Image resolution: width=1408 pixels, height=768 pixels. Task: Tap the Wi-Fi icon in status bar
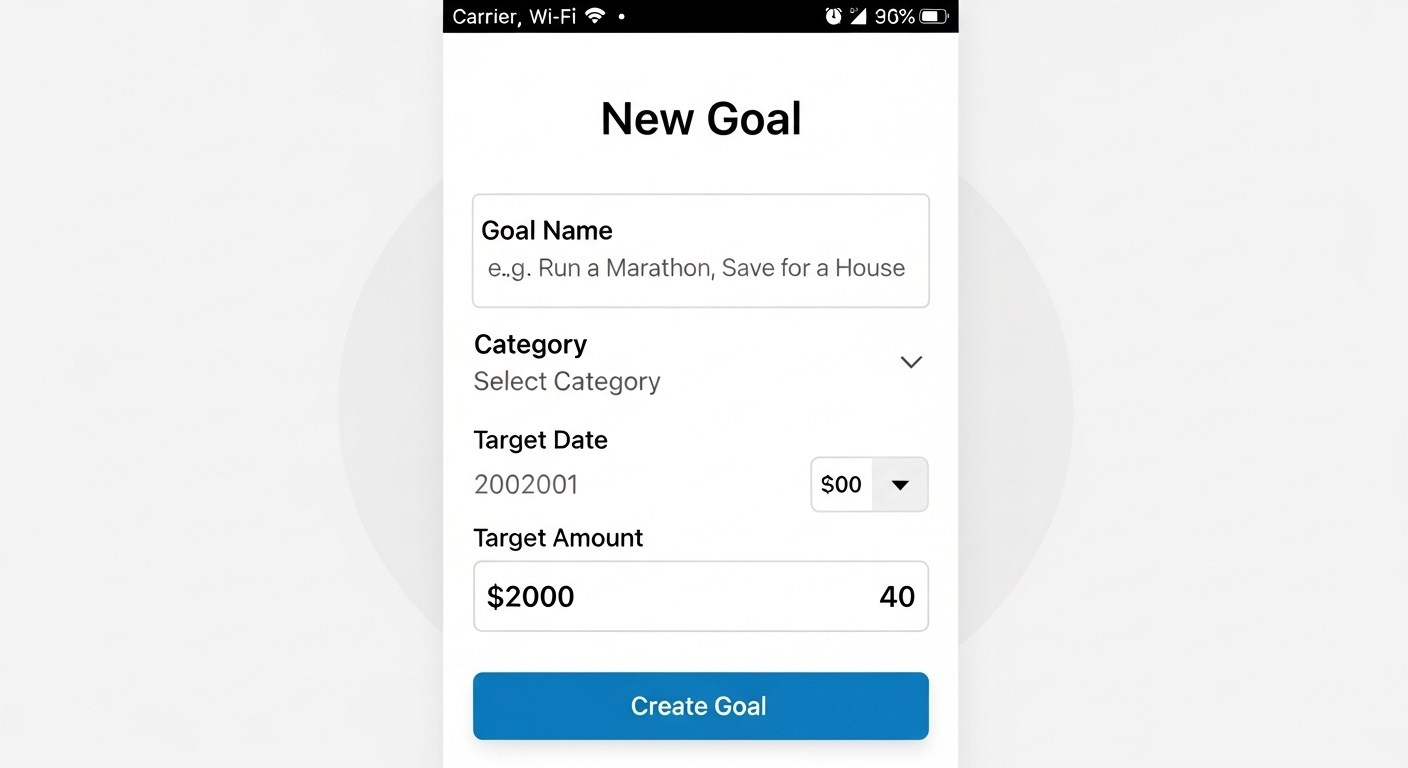click(x=596, y=16)
